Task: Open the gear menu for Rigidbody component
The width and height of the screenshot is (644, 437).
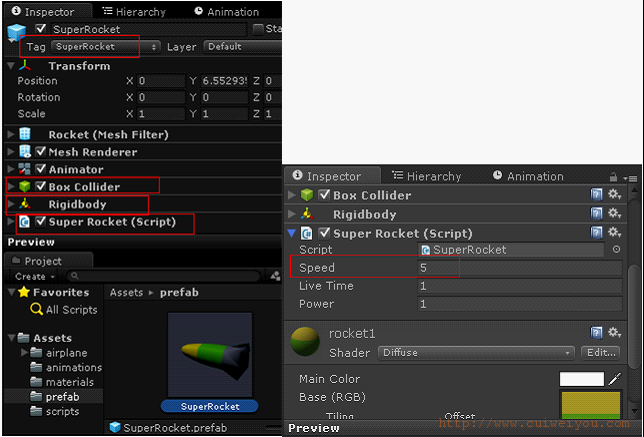Action: click(x=614, y=213)
